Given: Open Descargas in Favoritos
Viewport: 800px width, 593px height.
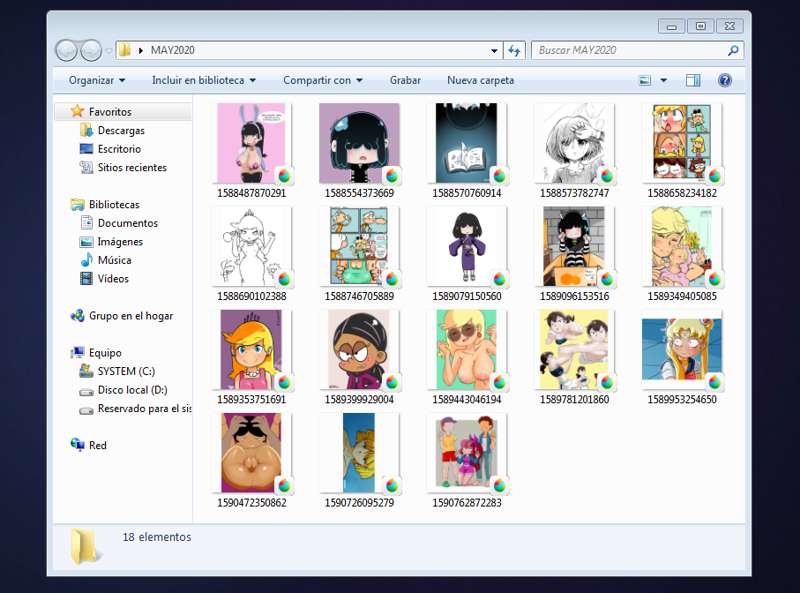Looking at the screenshot, I should pyautogui.click(x=120, y=131).
